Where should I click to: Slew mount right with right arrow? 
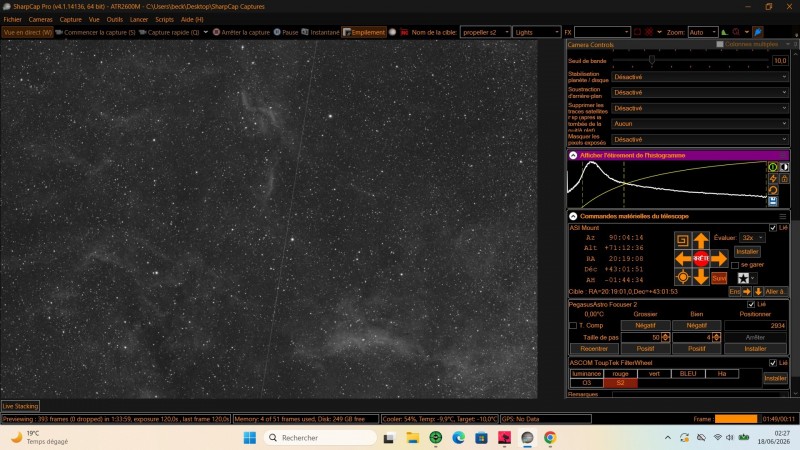pyautogui.click(x=719, y=259)
